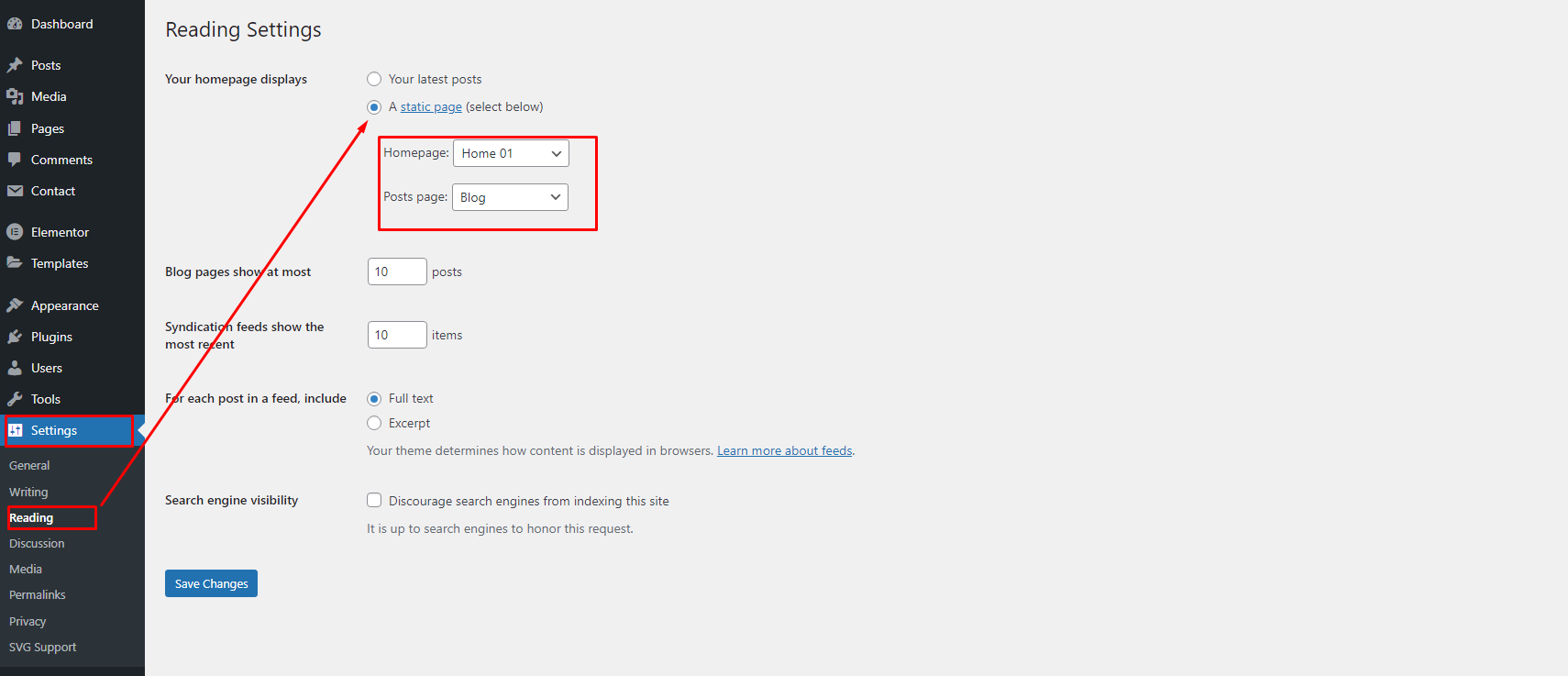1568x676 pixels.
Task: Click the Elementor circle icon
Action: pyautogui.click(x=15, y=232)
